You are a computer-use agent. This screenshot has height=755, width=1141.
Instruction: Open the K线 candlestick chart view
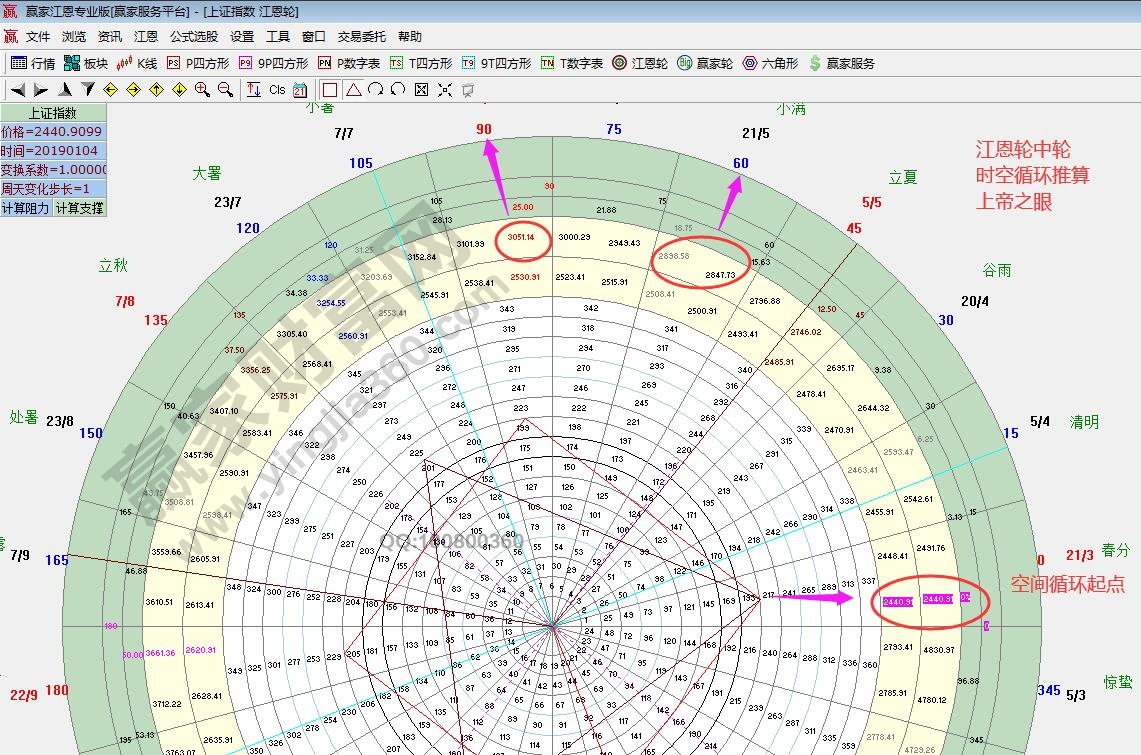point(137,63)
